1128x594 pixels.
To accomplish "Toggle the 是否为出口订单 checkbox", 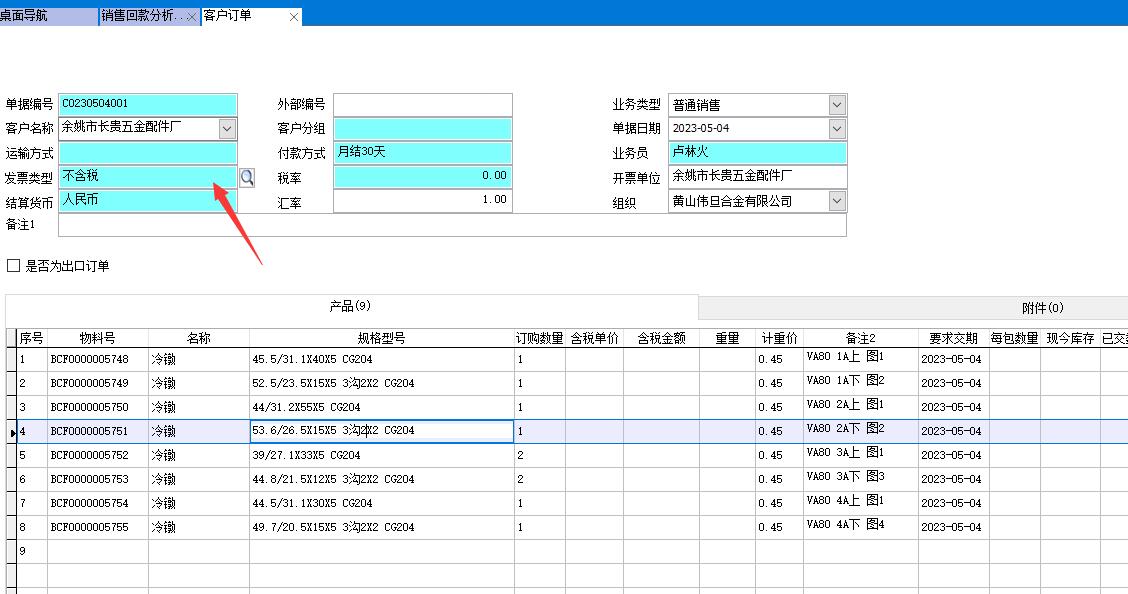I will click(x=14, y=266).
